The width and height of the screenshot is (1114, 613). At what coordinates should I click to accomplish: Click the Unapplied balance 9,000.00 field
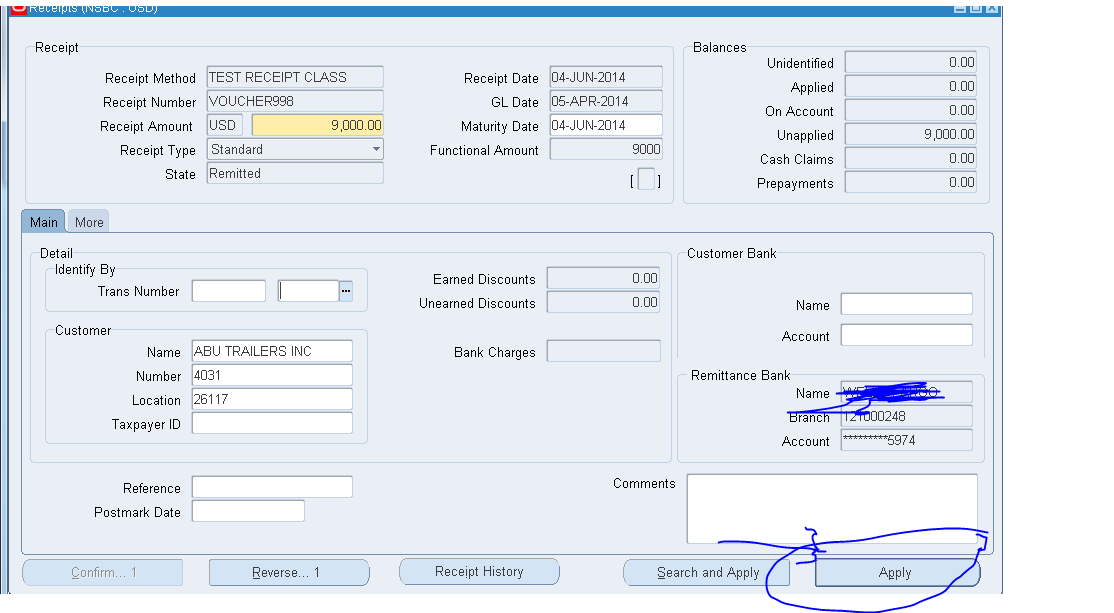point(910,134)
